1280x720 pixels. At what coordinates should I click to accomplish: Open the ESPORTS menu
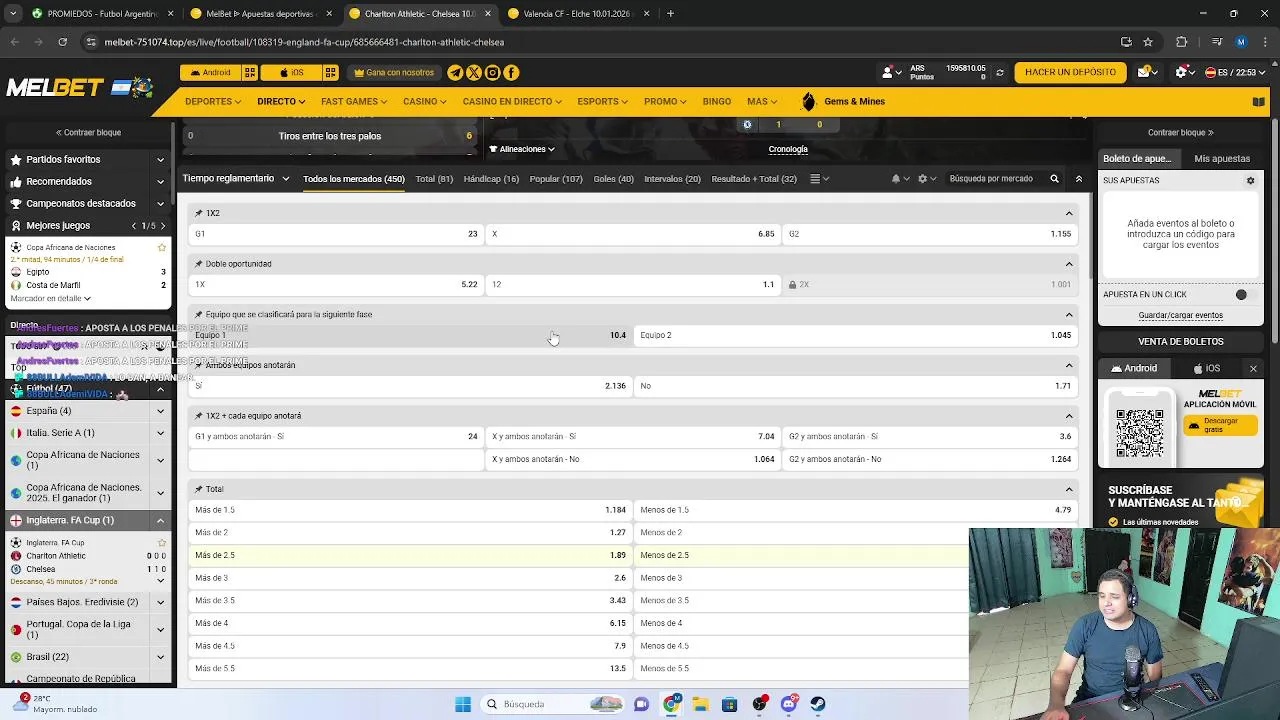click(x=603, y=101)
